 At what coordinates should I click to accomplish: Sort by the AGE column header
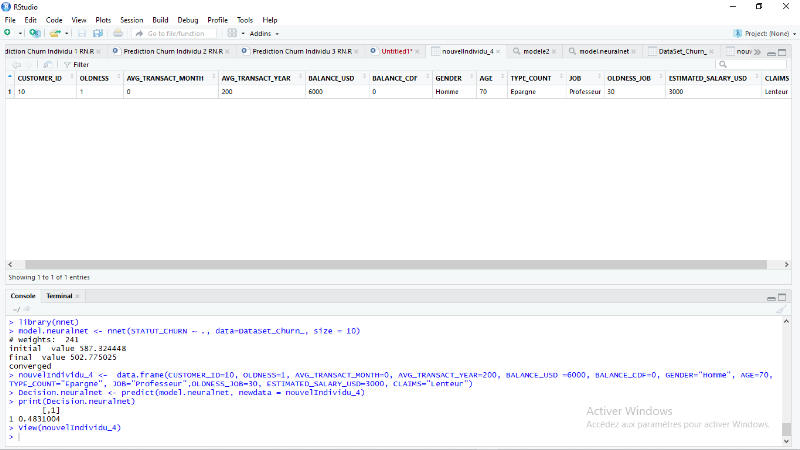click(485, 78)
